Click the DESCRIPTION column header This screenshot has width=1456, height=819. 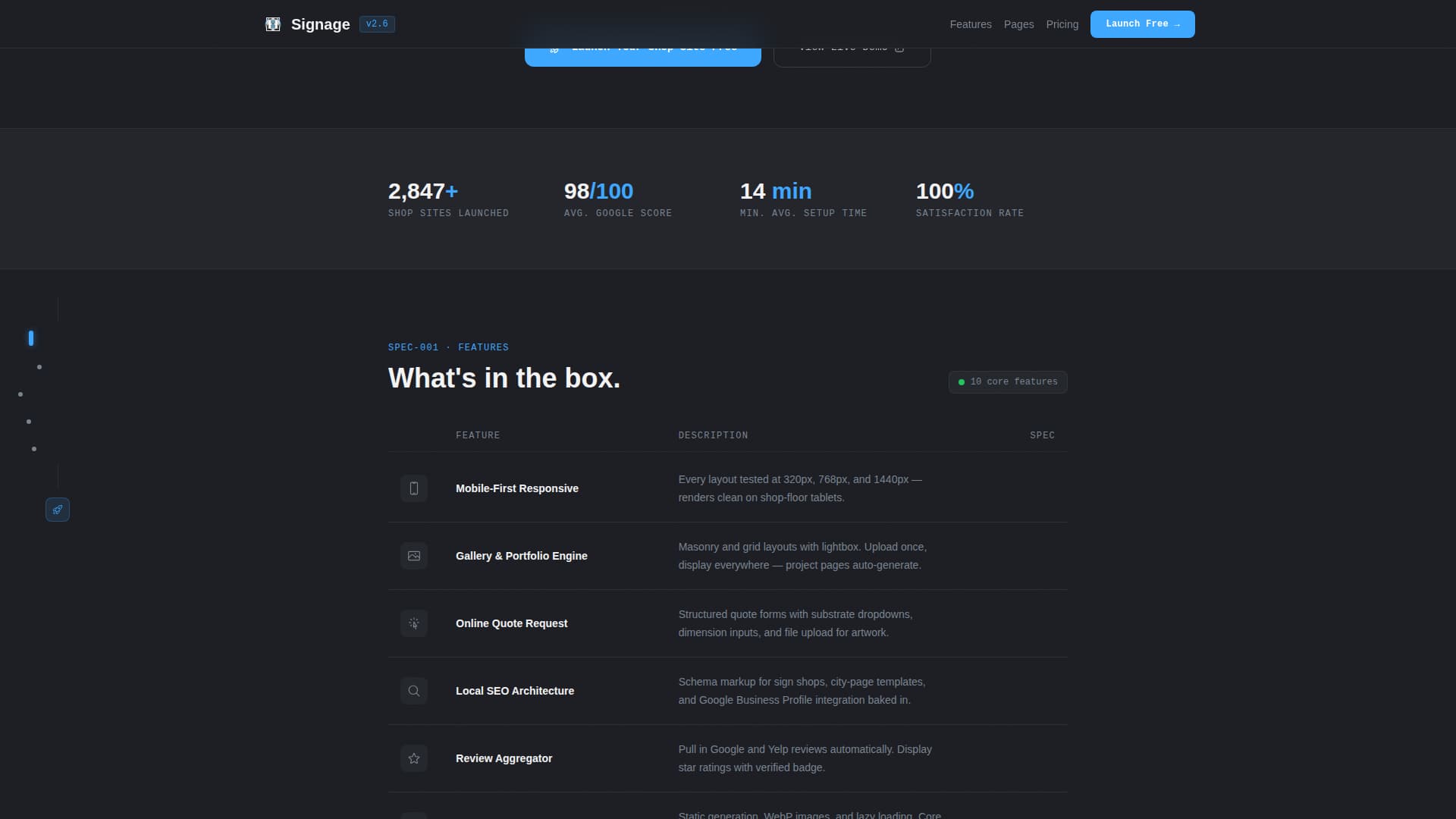(713, 435)
